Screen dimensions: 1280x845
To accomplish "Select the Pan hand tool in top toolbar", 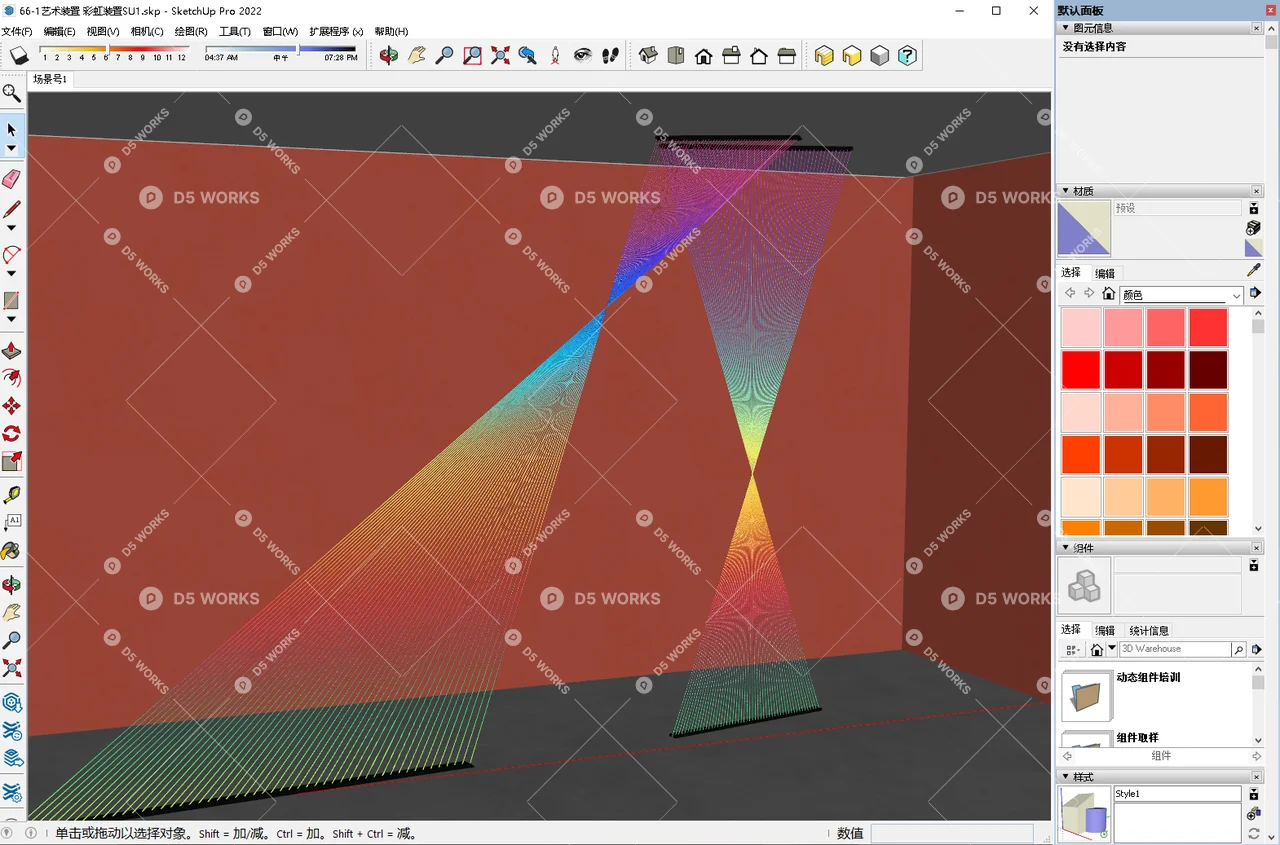I will coord(417,56).
